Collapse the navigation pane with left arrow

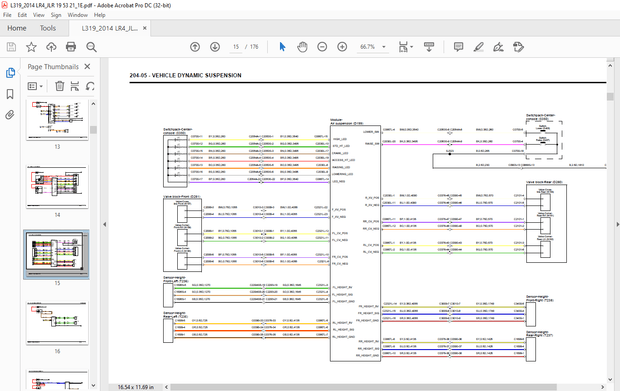coord(104,224)
